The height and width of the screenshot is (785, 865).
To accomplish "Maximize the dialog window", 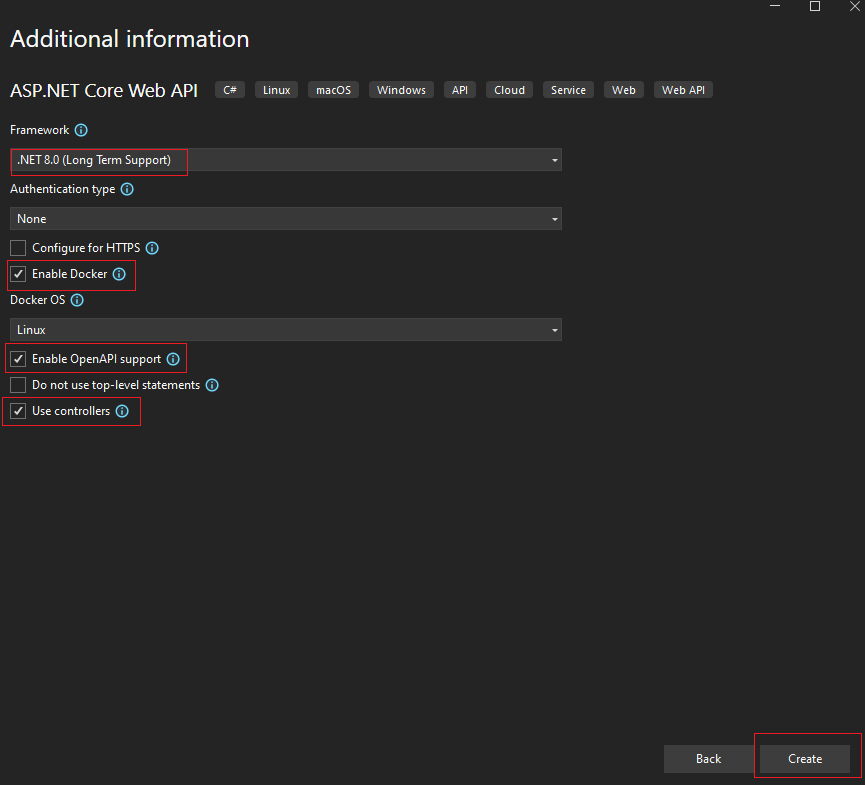I will pos(815,7).
